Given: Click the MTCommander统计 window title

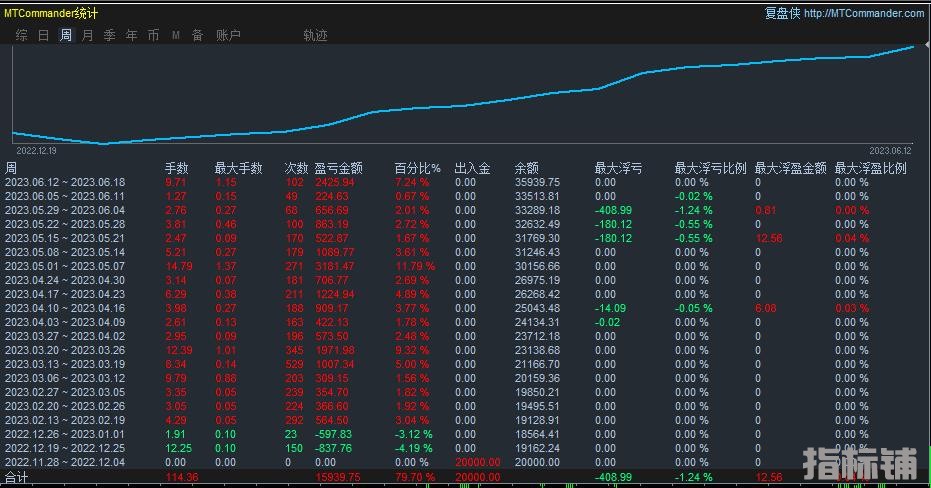Looking at the screenshot, I should coord(51,13).
